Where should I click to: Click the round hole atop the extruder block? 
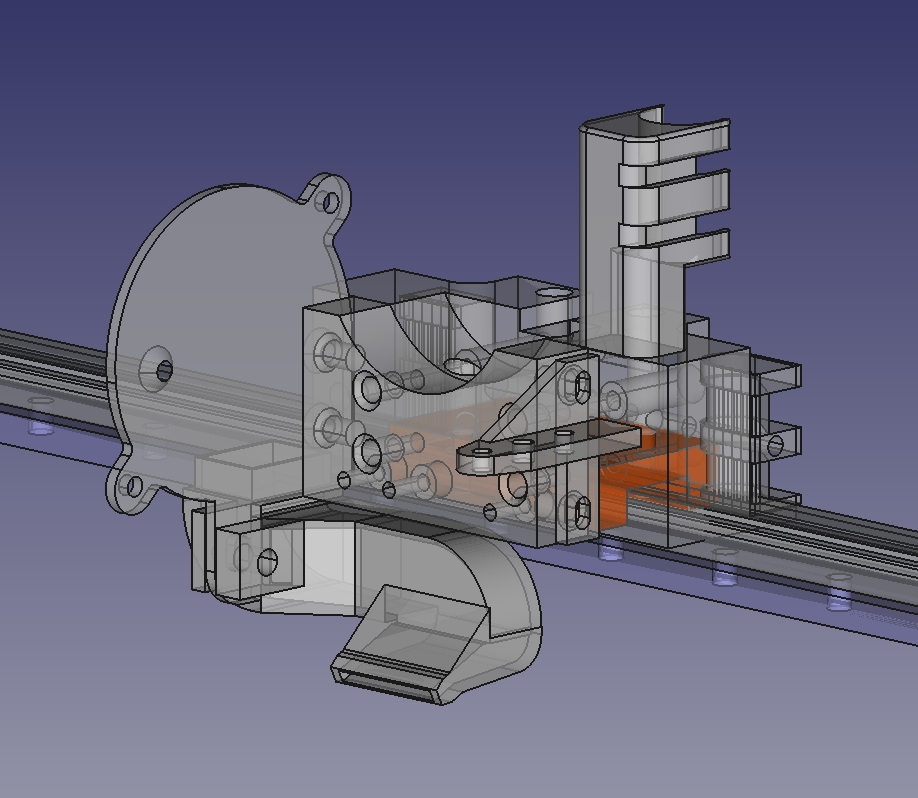pyautogui.click(x=550, y=294)
